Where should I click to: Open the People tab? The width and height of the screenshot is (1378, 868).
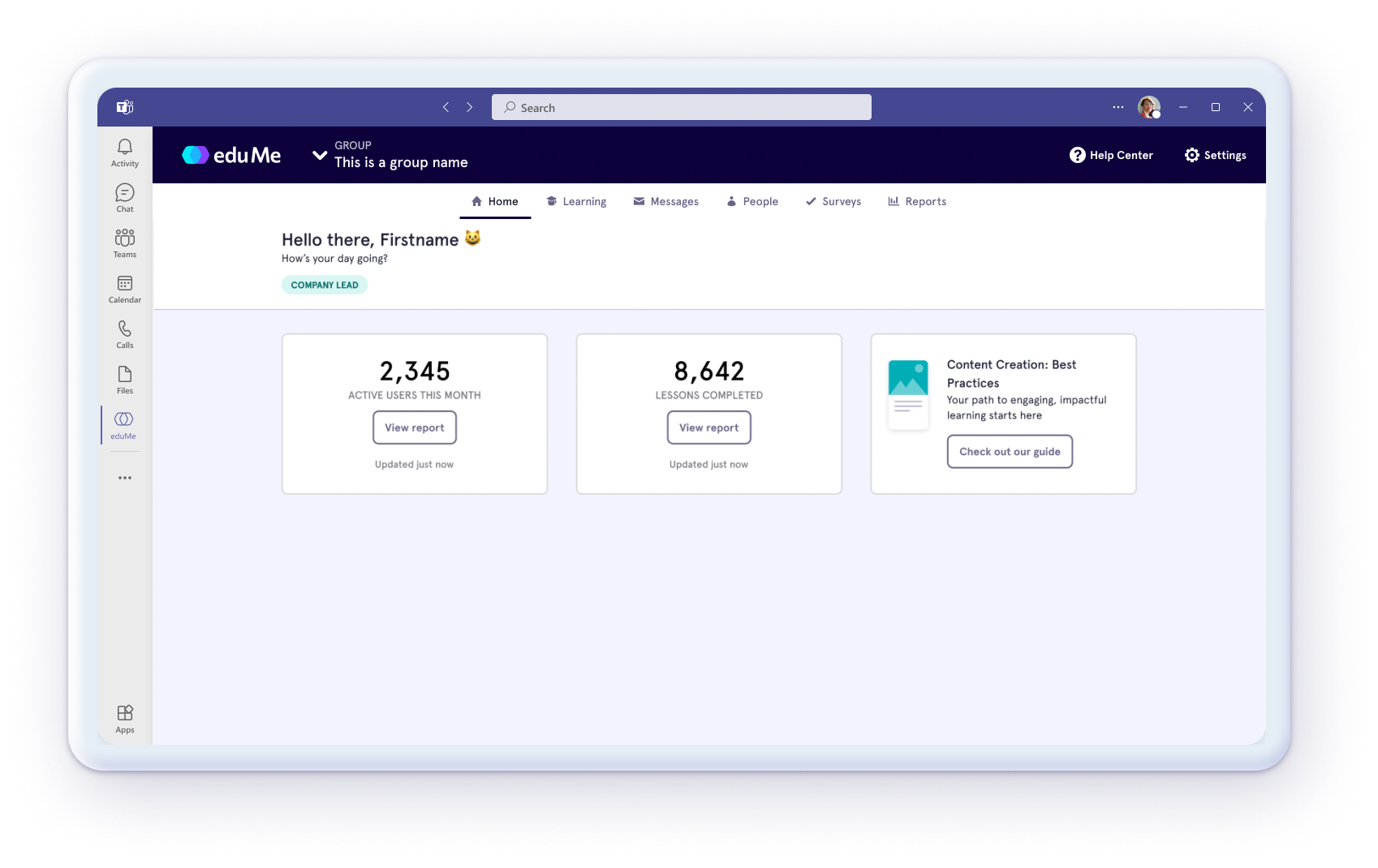752,201
